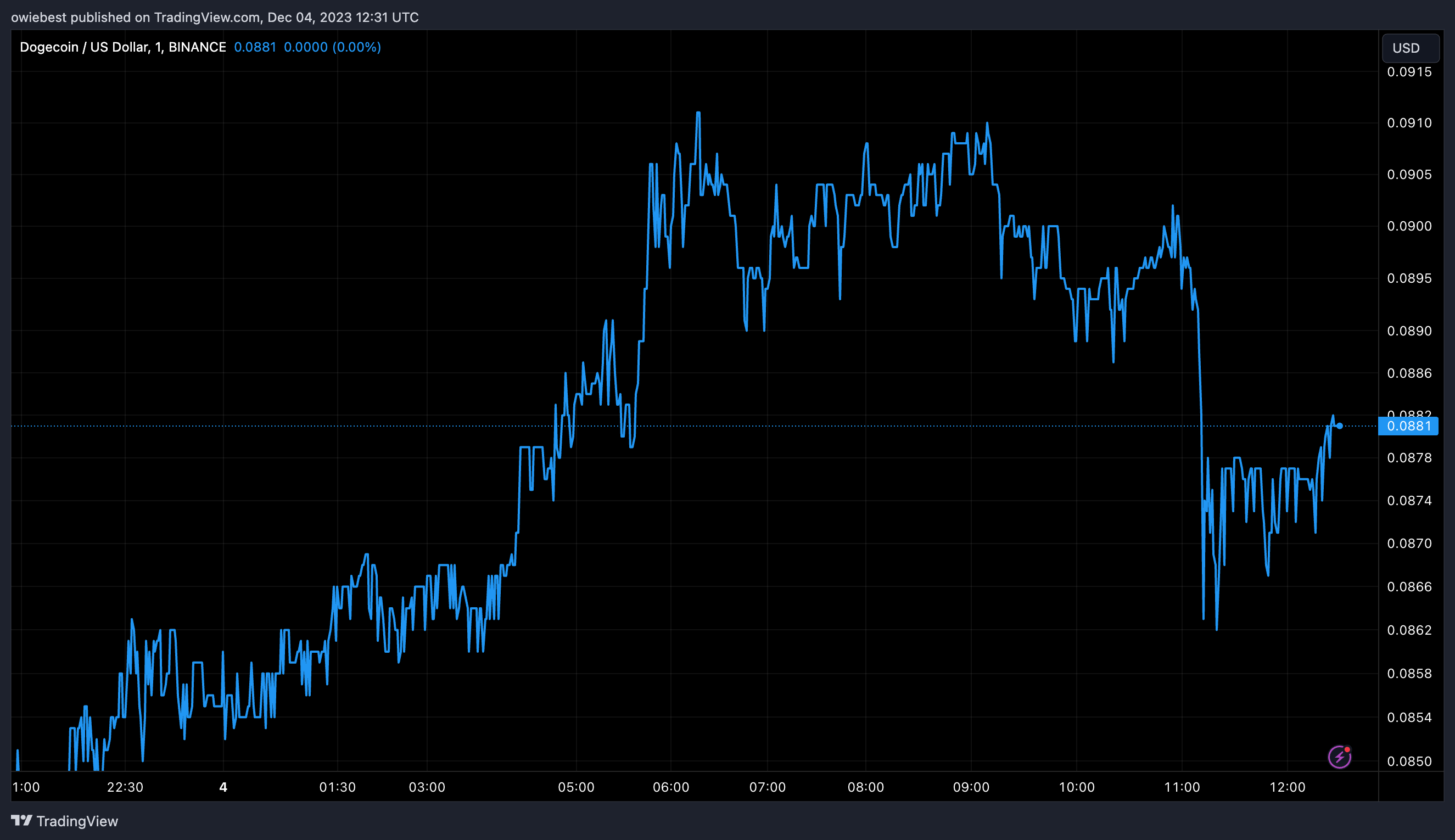Open the TradingView text link in the footer

[77, 821]
